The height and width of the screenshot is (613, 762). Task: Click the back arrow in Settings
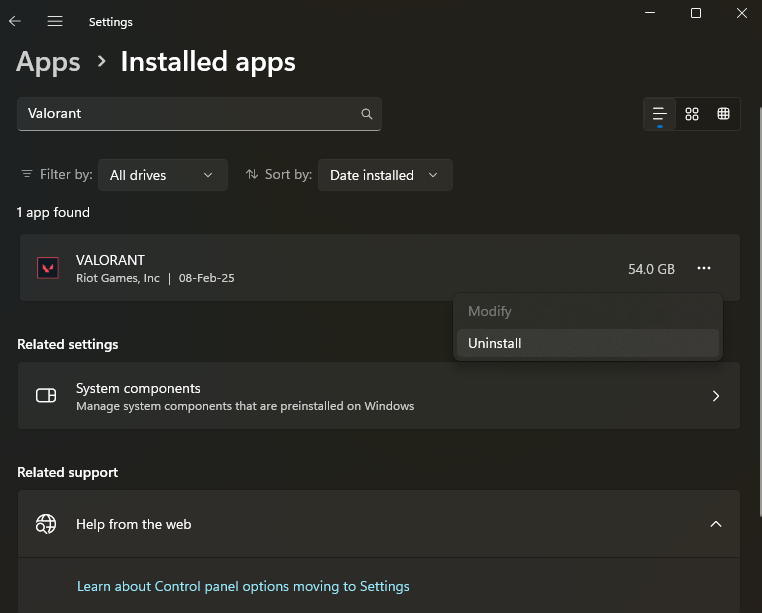coord(15,21)
